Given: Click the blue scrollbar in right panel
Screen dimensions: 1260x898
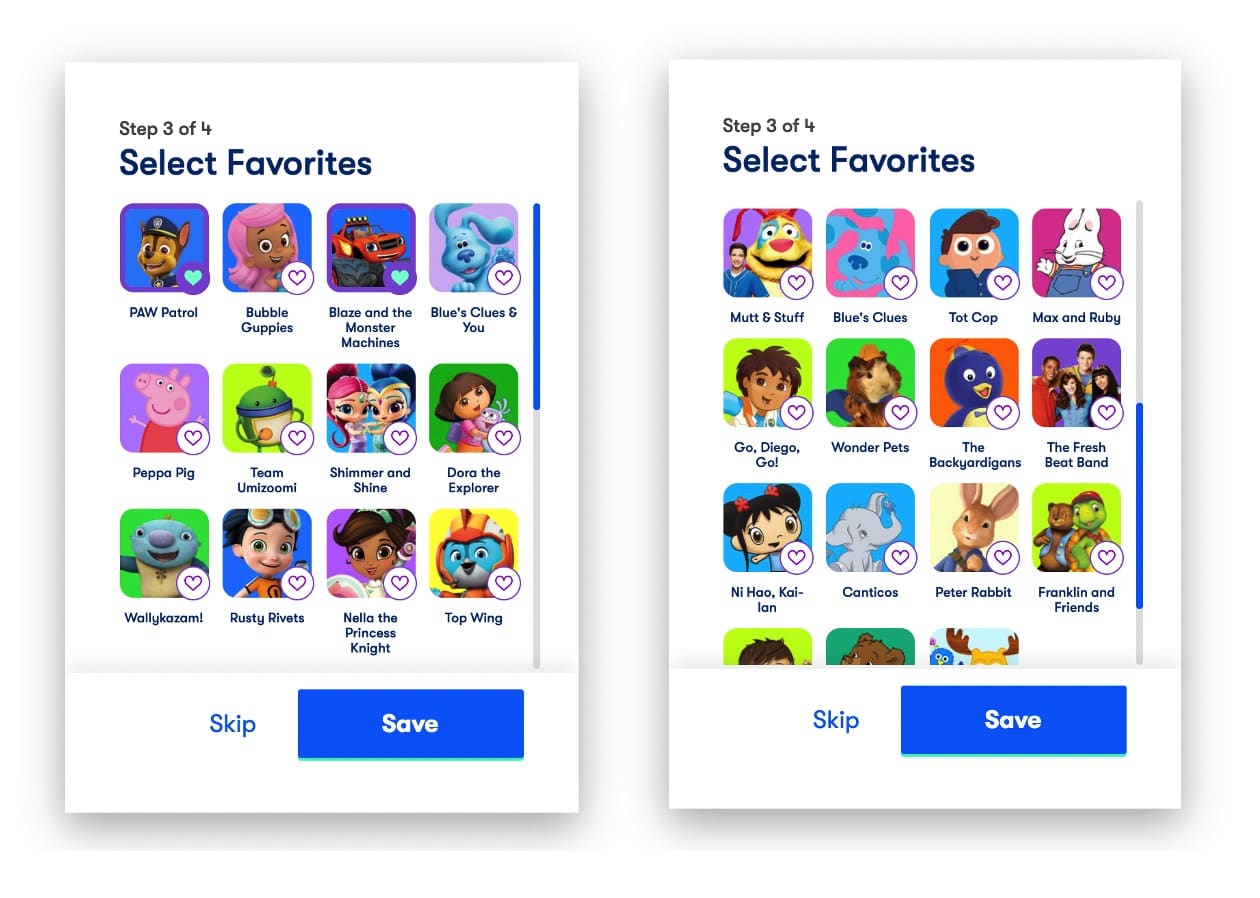Looking at the screenshot, I should pos(1139,506).
